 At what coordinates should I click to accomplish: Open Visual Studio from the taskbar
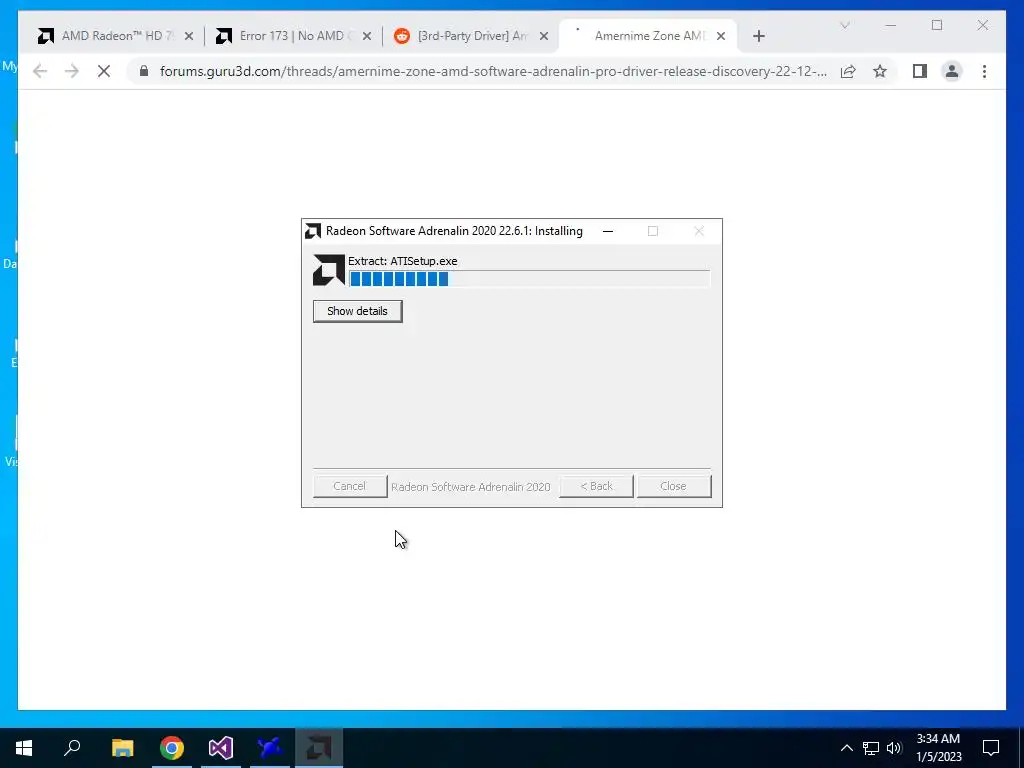221,748
